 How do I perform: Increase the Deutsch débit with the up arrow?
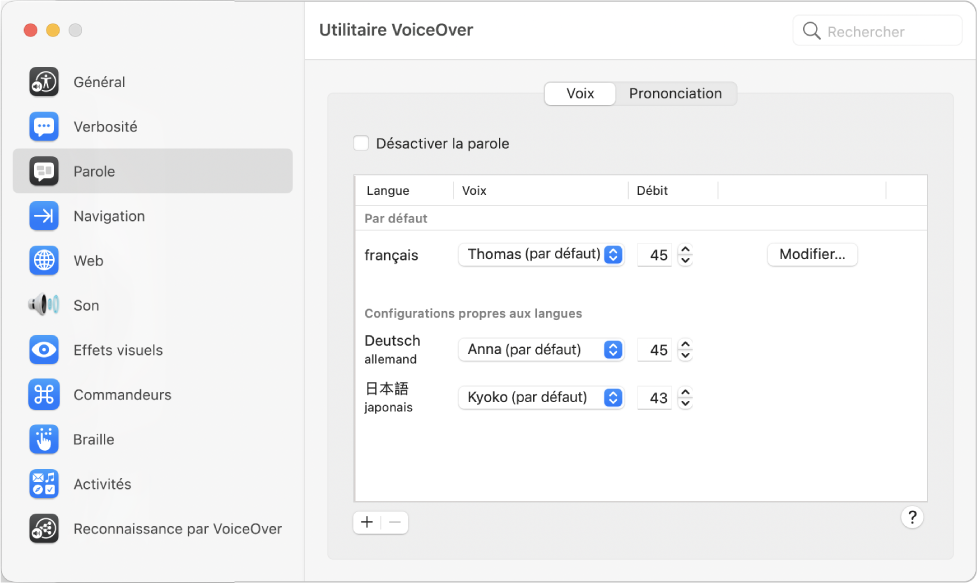tap(686, 344)
